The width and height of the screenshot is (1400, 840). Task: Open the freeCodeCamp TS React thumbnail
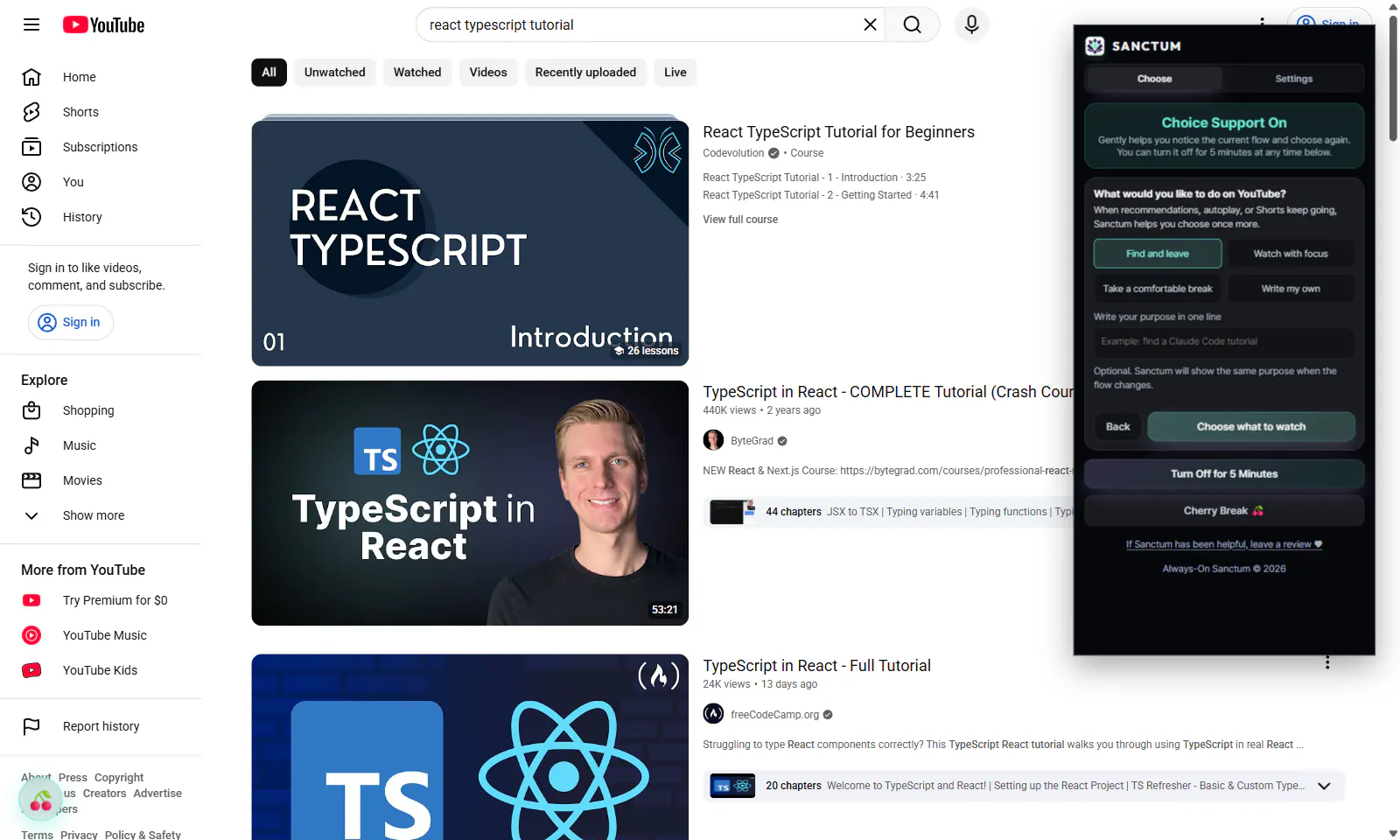(470, 747)
